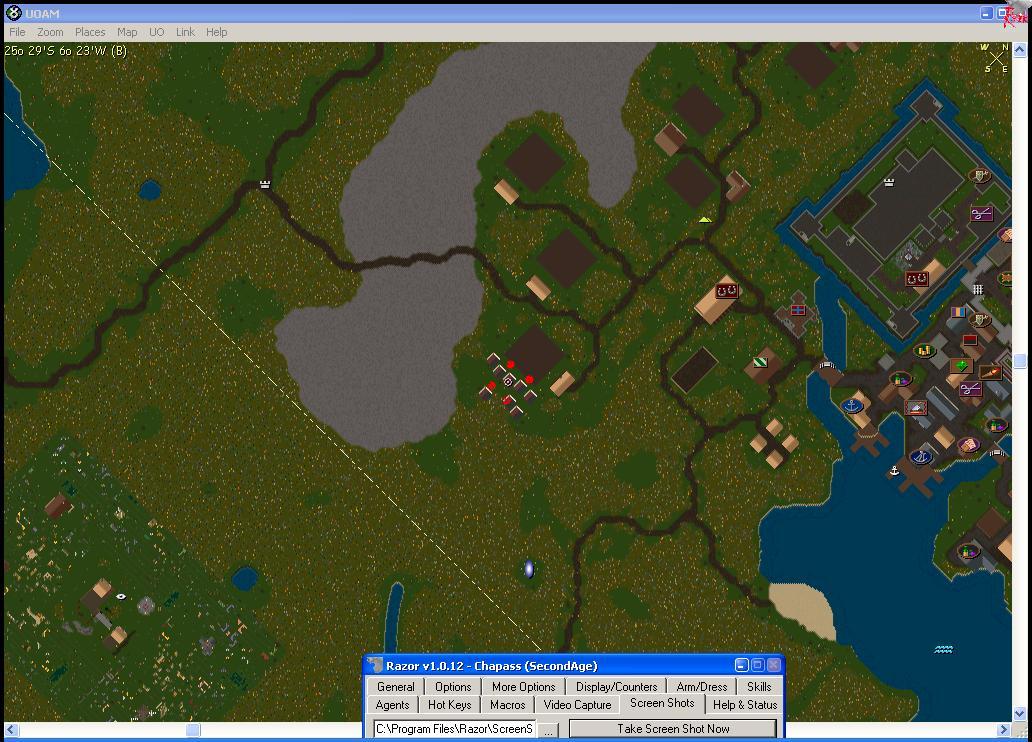1032x742 pixels.
Task: Click the stable horseshoe icon west of castle
Action: point(727,291)
